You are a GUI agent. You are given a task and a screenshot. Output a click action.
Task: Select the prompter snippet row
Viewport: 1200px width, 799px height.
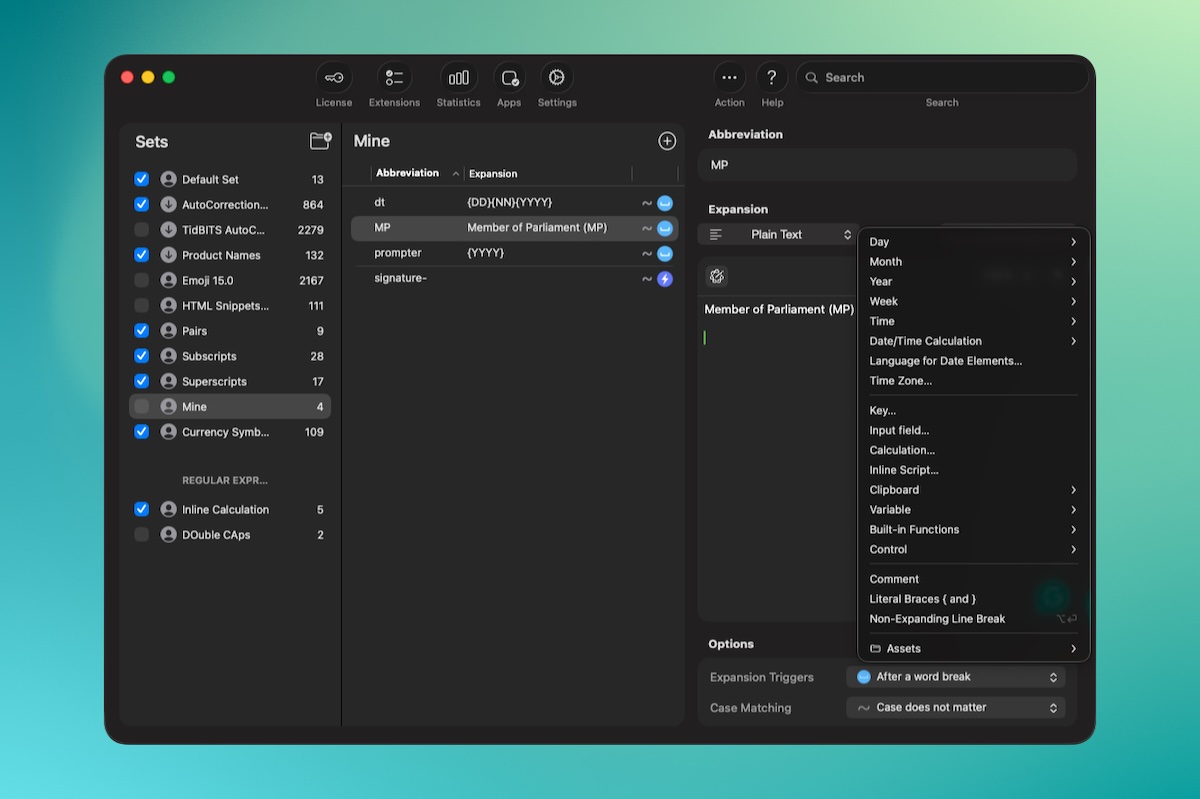pos(500,253)
